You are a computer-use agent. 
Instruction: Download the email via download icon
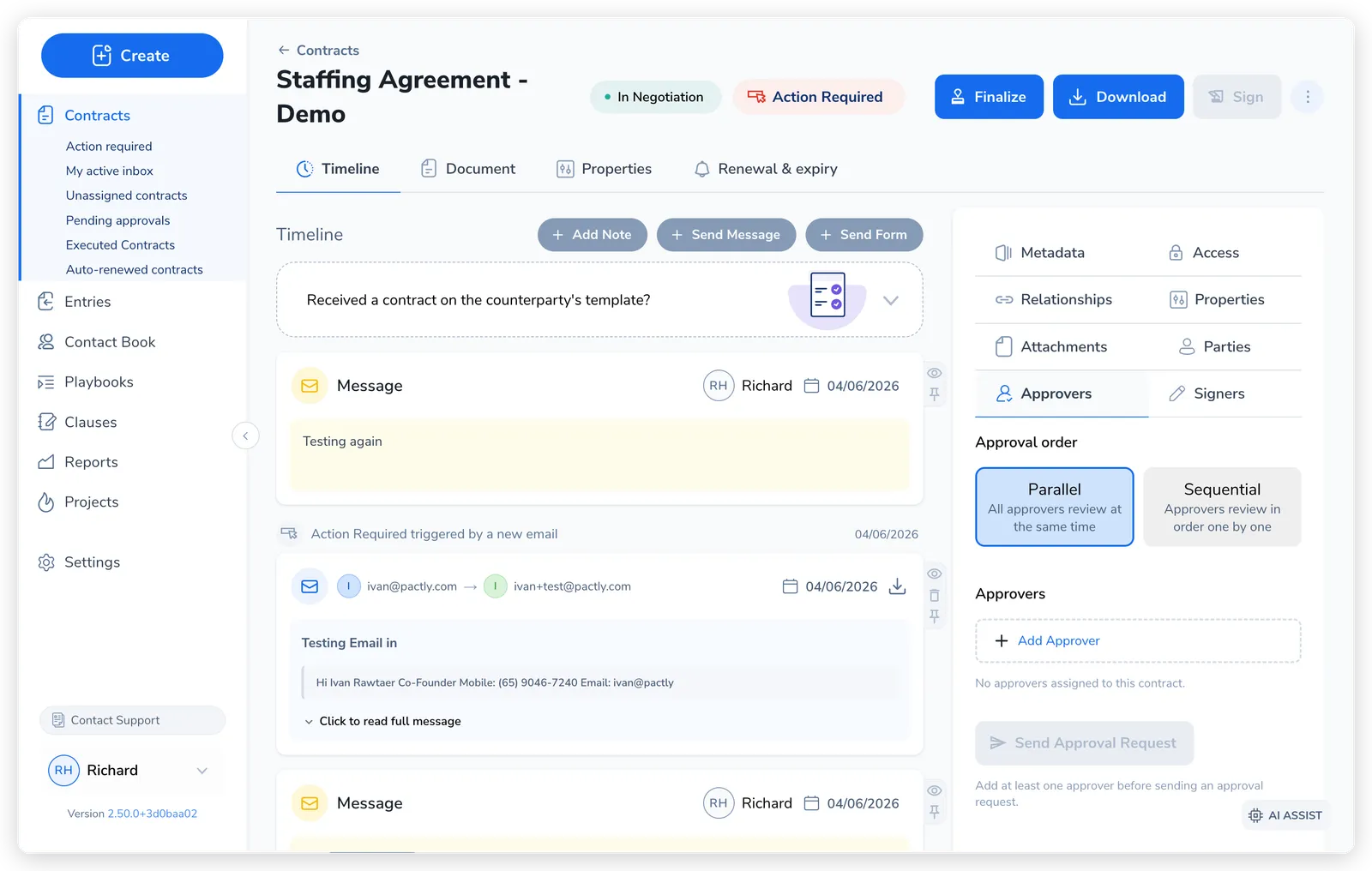(897, 587)
